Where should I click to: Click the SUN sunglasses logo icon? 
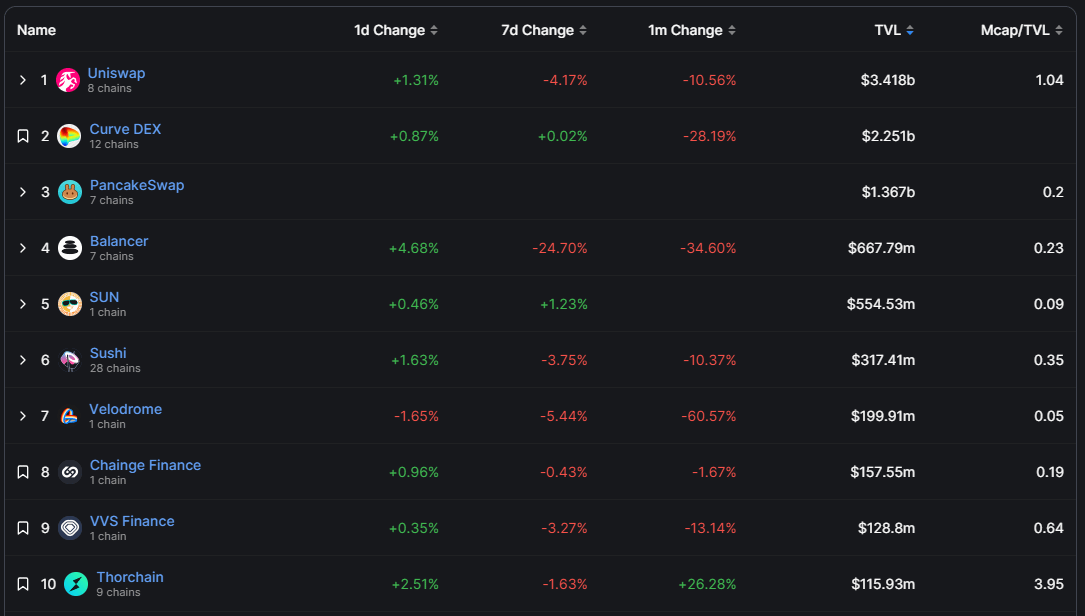pyautogui.click(x=70, y=304)
